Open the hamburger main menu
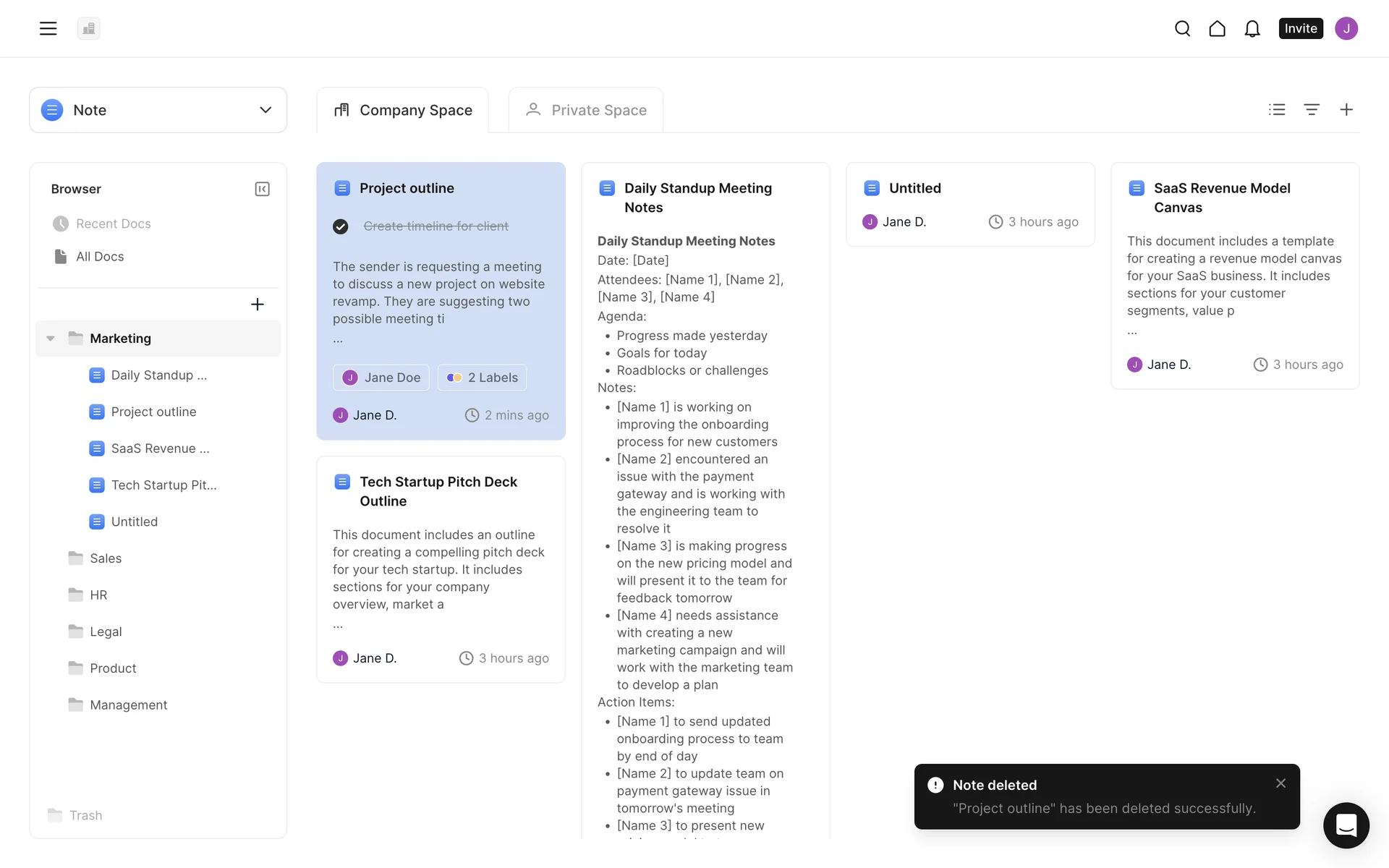 [48, 28]
